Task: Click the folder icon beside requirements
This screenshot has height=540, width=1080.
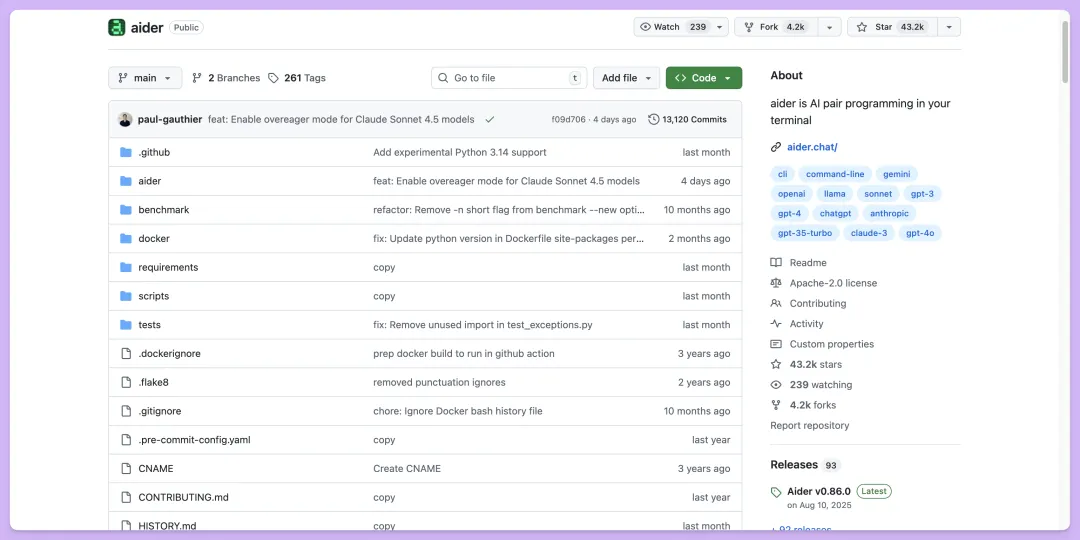Action: tap(125, 267)
